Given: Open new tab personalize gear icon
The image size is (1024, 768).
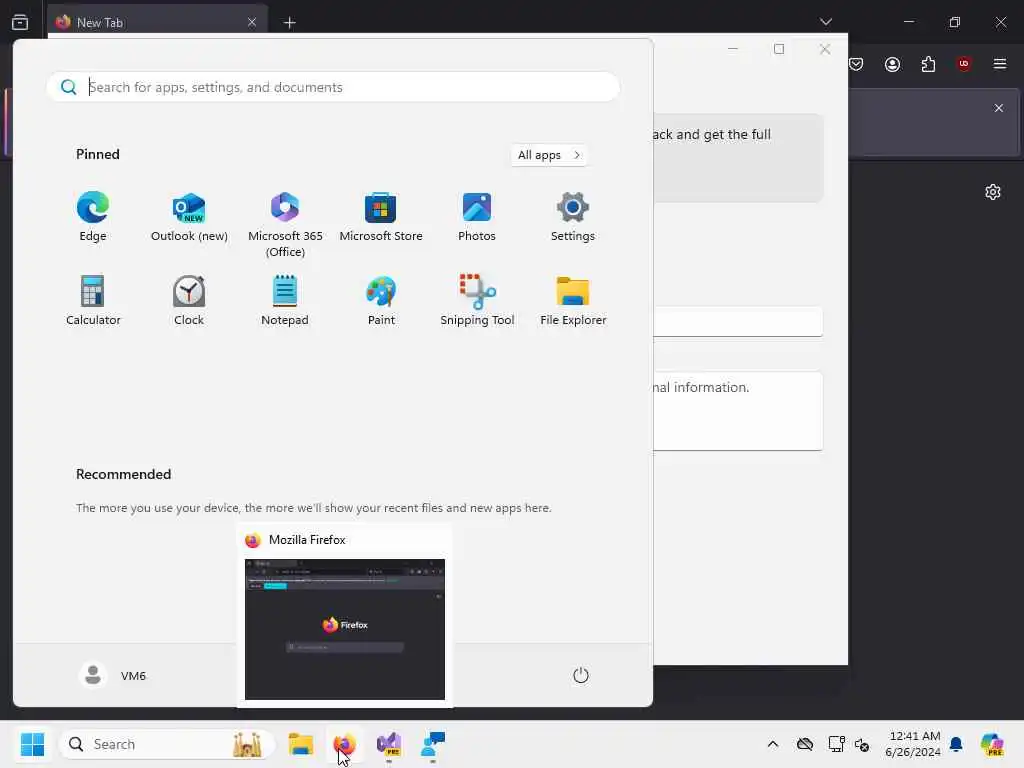Looking at the screenshot, I should coord(993,192).
